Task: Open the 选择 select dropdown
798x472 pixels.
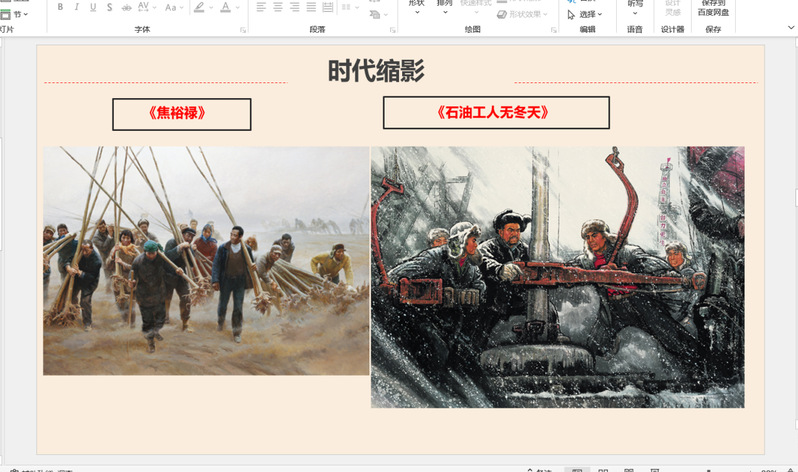Action: [x=585, y=14]
